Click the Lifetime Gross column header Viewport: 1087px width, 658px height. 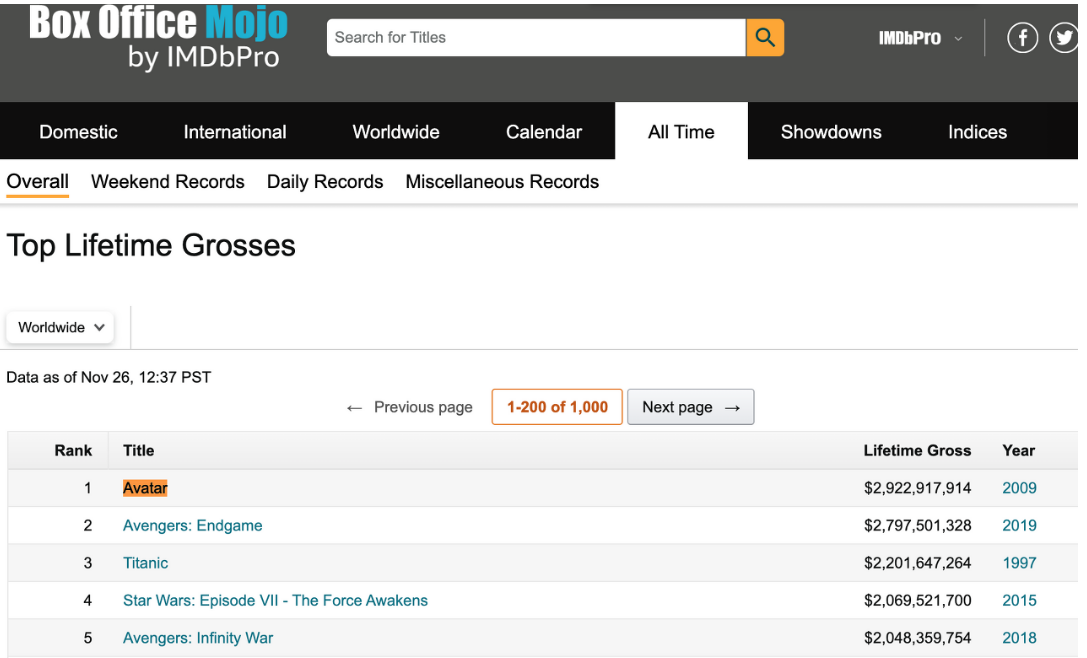(917, 451)
